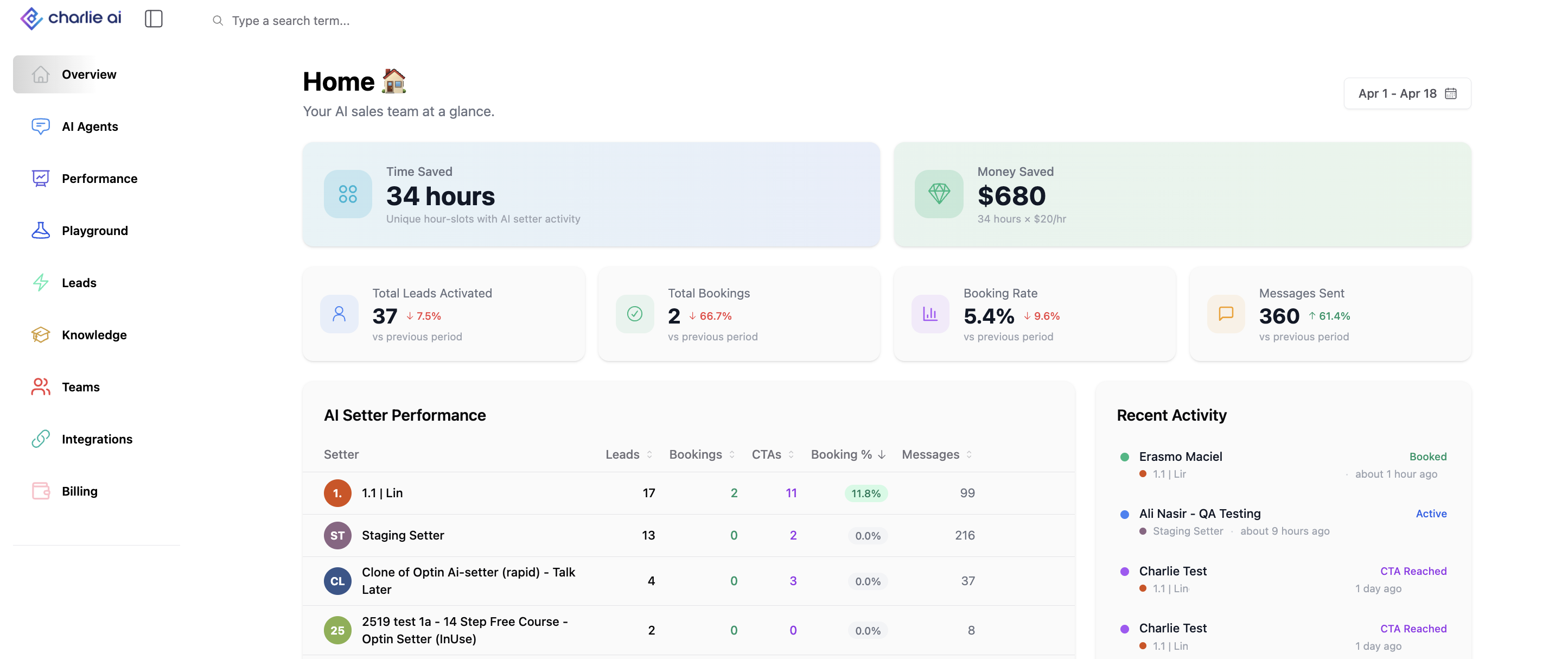Select the Knowledge graduation cap icon
This screenshot has height=659, width=1568.
coord(40,334)
